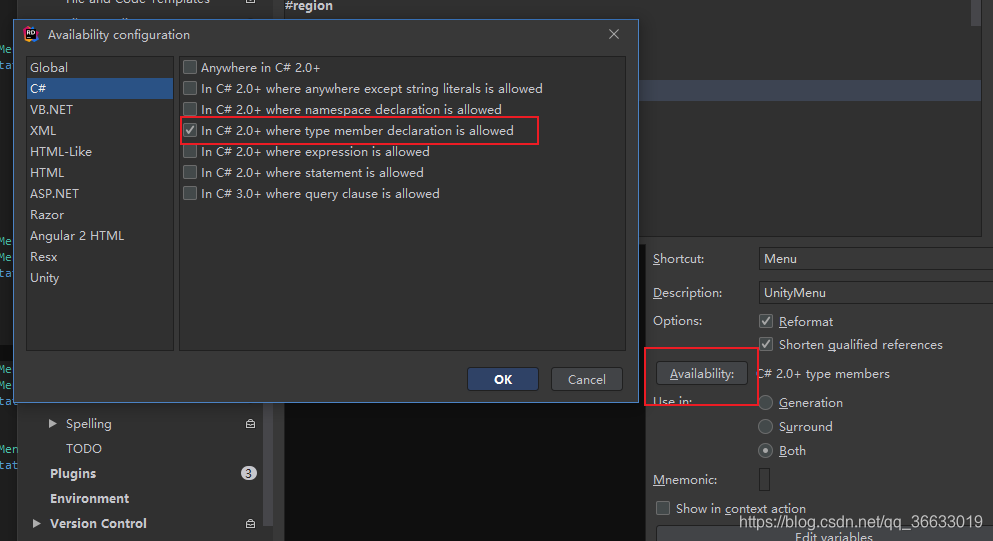993x541 pixels.
Task: Click the Mnemonic input box
Action: tap(764, 480)
